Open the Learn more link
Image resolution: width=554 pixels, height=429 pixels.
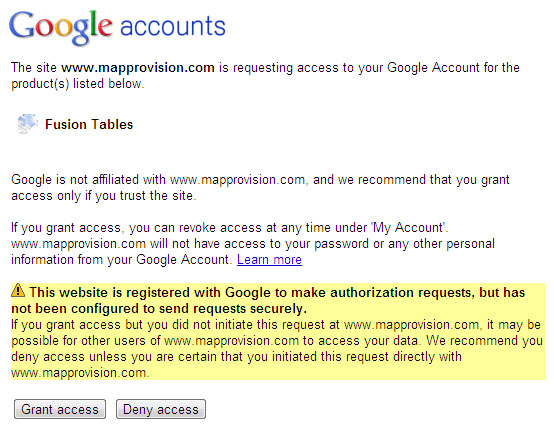269,260
